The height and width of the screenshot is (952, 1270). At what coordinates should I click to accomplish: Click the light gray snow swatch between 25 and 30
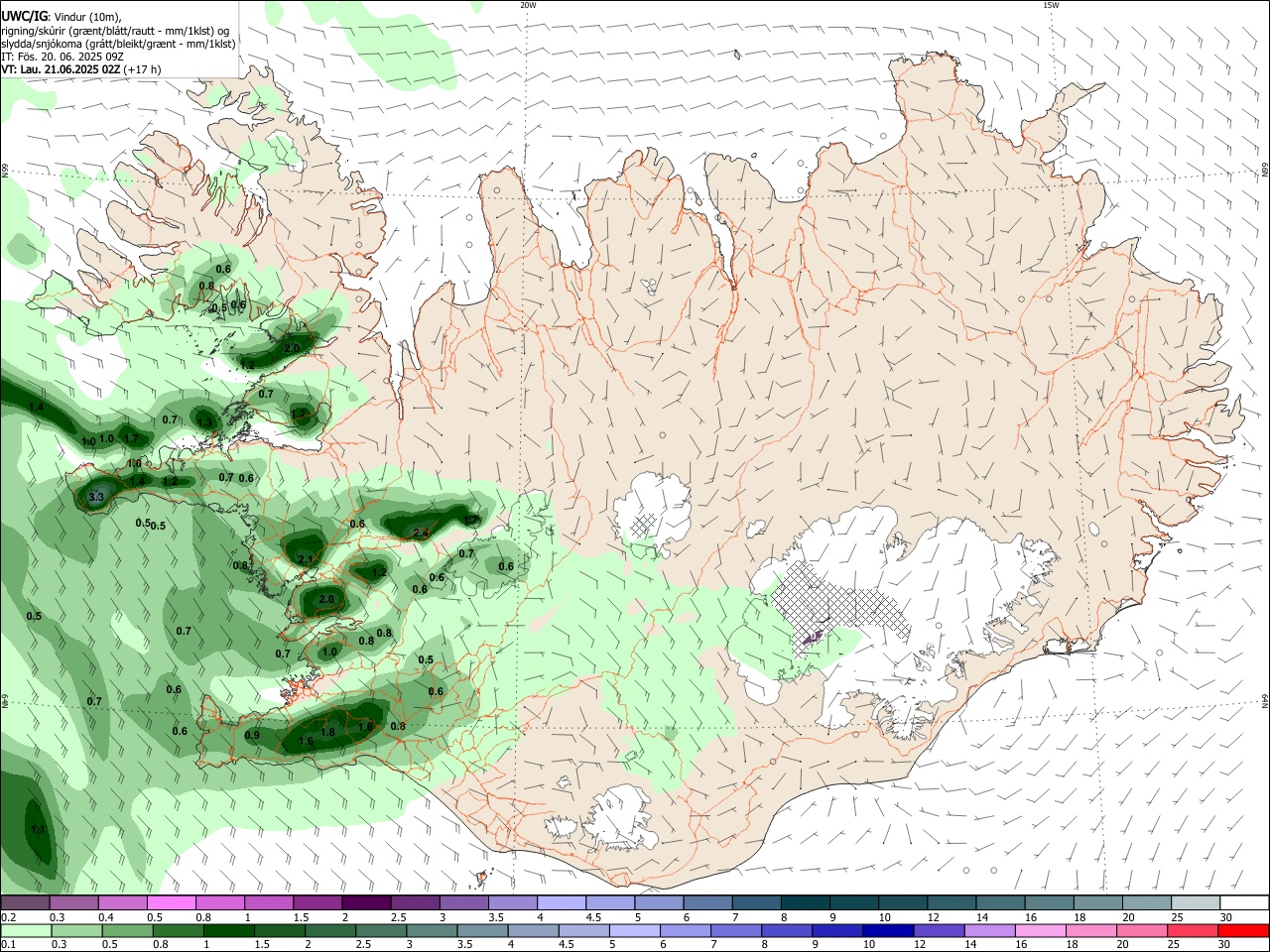pyautogui.click(x=1197, y=903)
